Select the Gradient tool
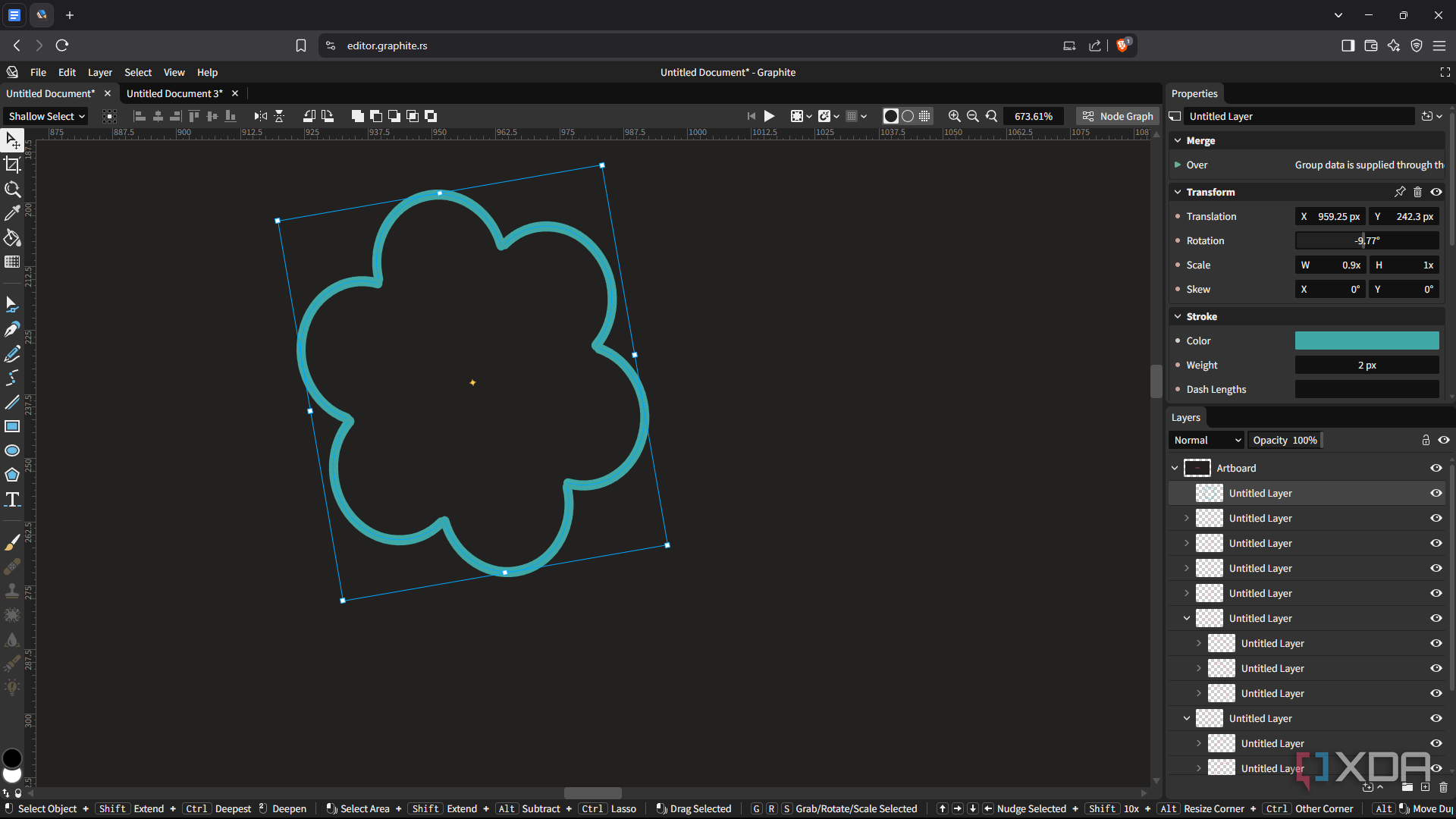This screenshot has width=1456, height=819. click(12, 262)
